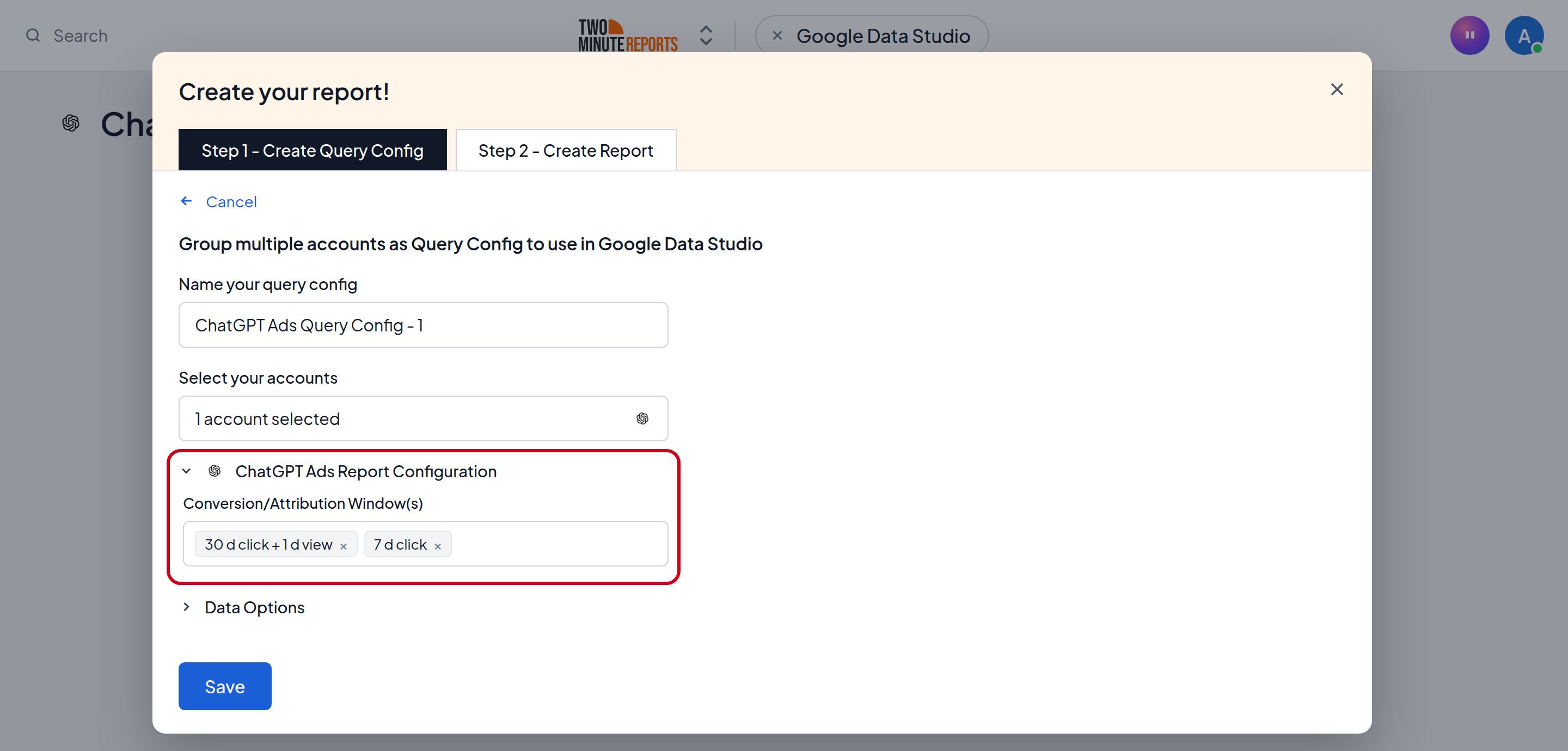Click the back arrow beside Cancel

pos(186,201)
